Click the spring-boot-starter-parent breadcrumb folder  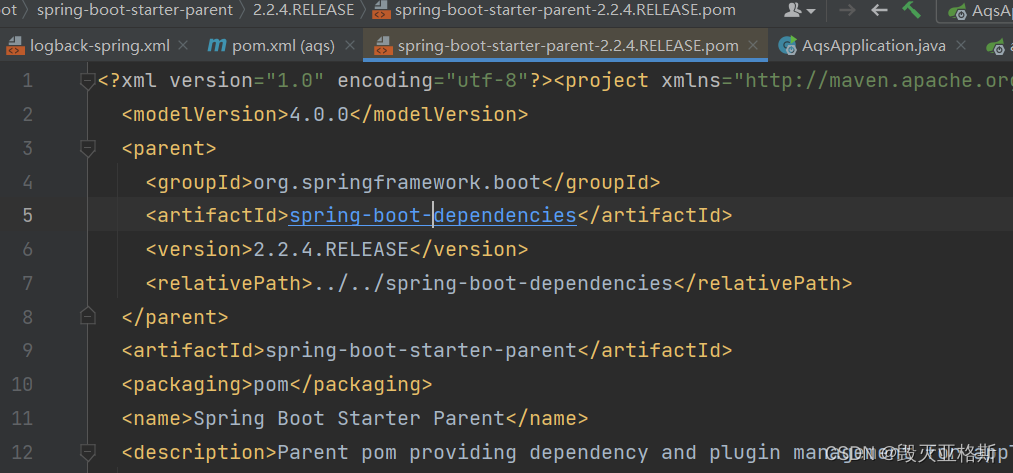pyautogui.click(x=135, y=10)
